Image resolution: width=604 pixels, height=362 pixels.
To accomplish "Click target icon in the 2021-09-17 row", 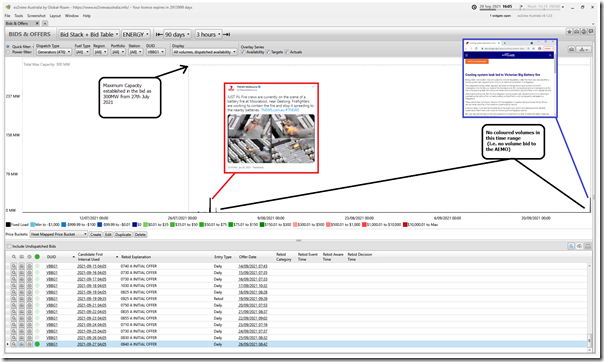I will coord(29,279).
